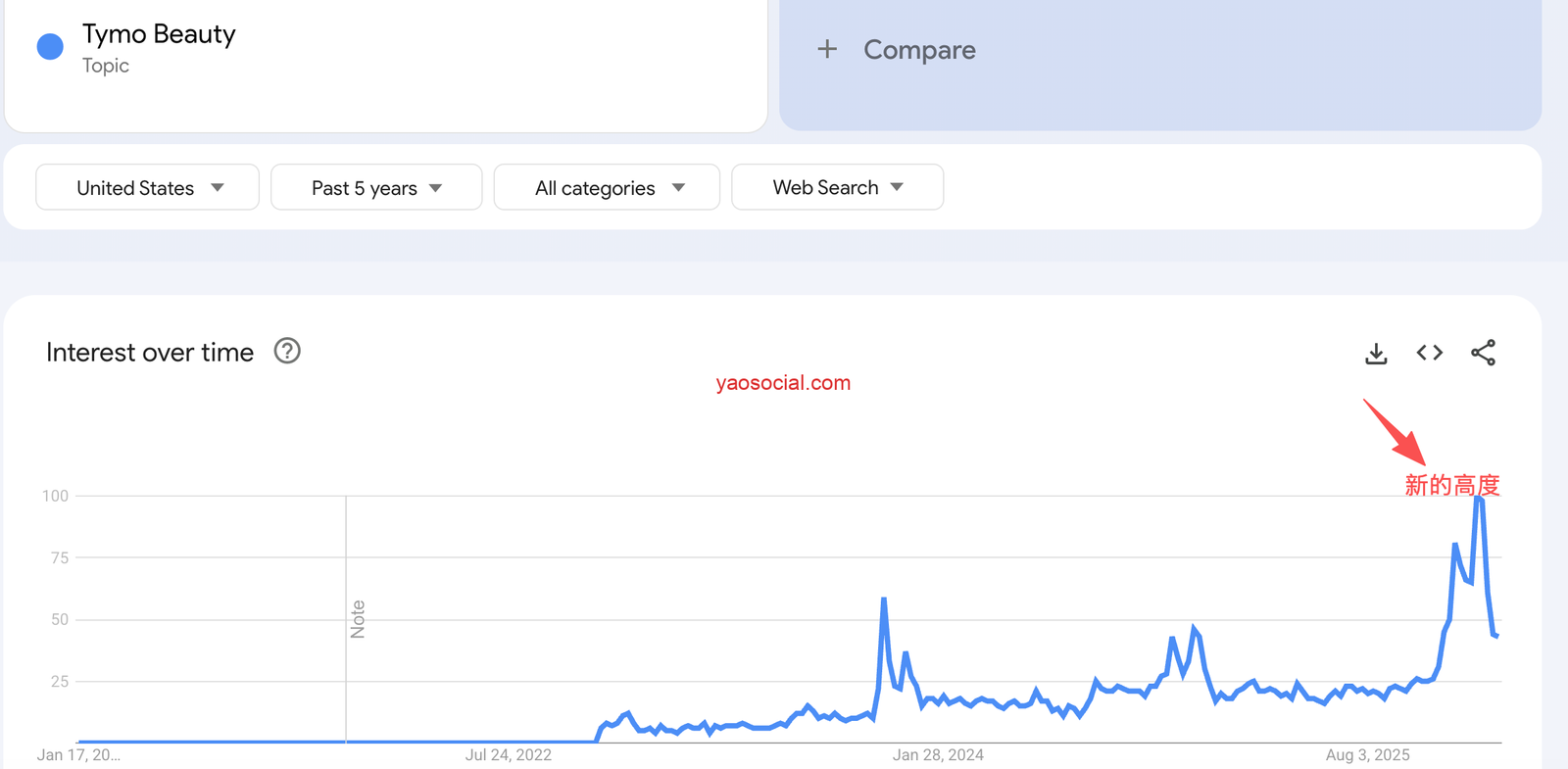Edit the Tymo Beauty search term
1568x769 pixels.
(159, 34)
